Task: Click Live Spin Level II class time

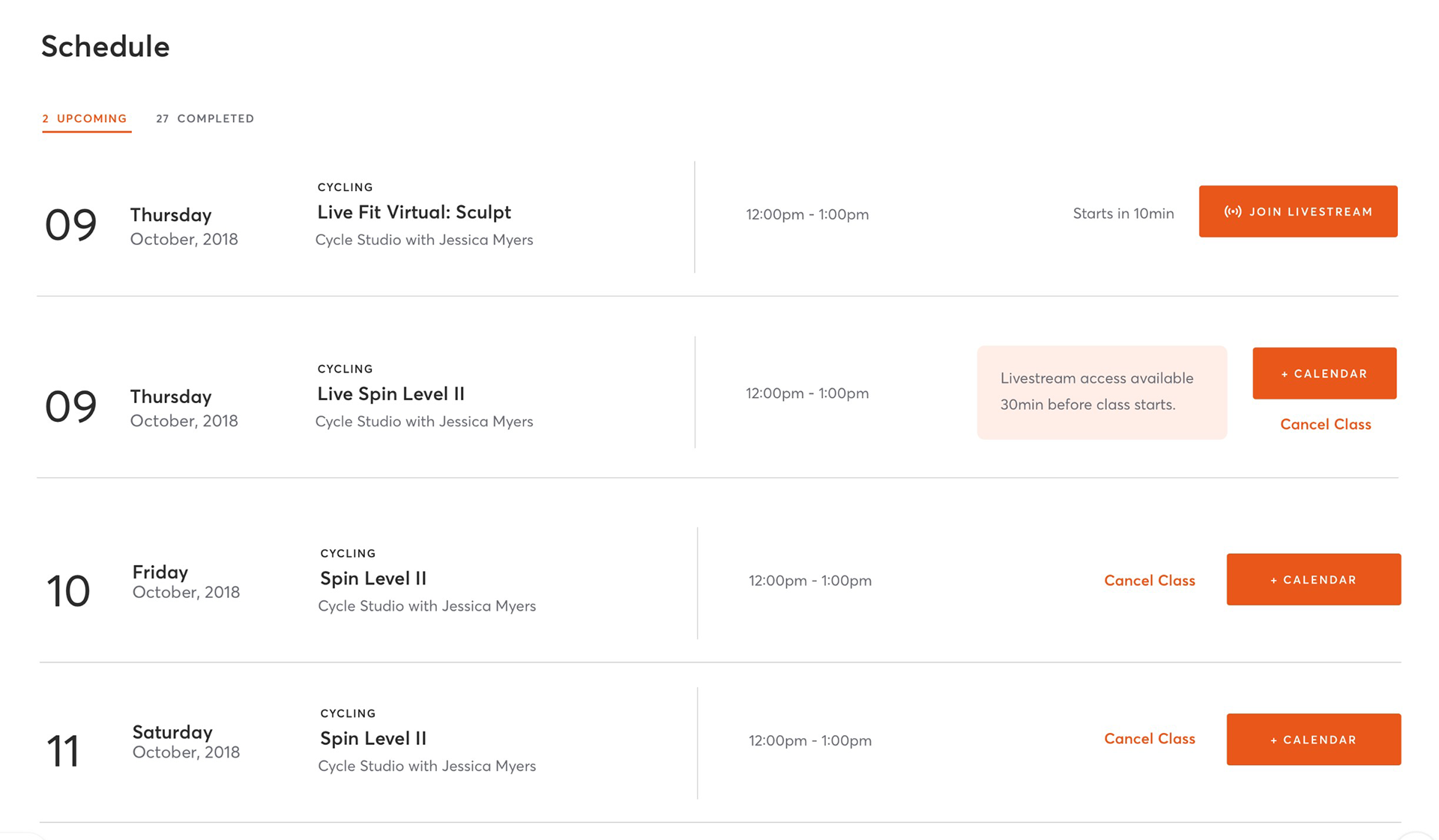Action: pos(807,393)
